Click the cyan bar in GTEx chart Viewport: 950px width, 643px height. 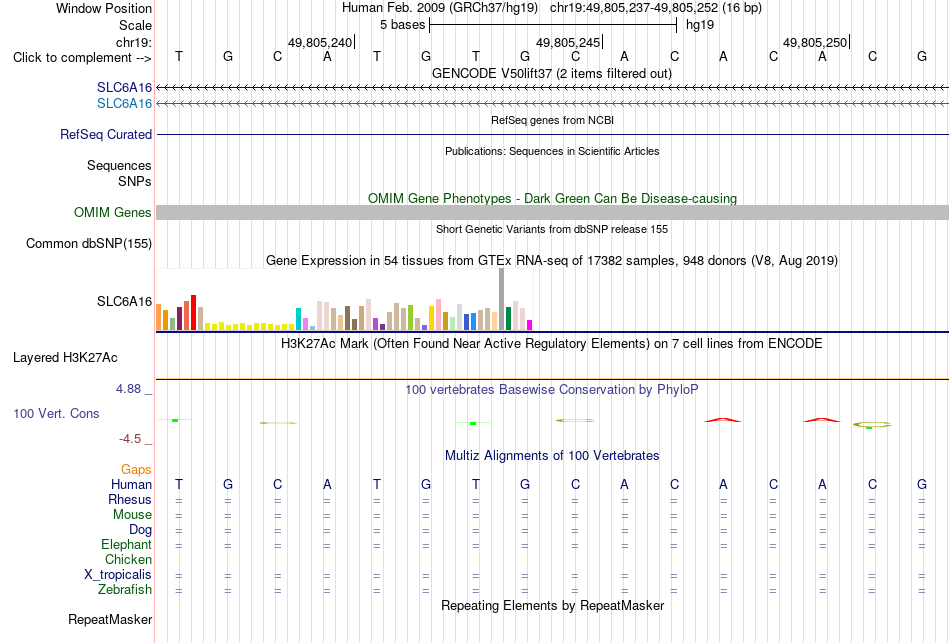click(298, 319)
